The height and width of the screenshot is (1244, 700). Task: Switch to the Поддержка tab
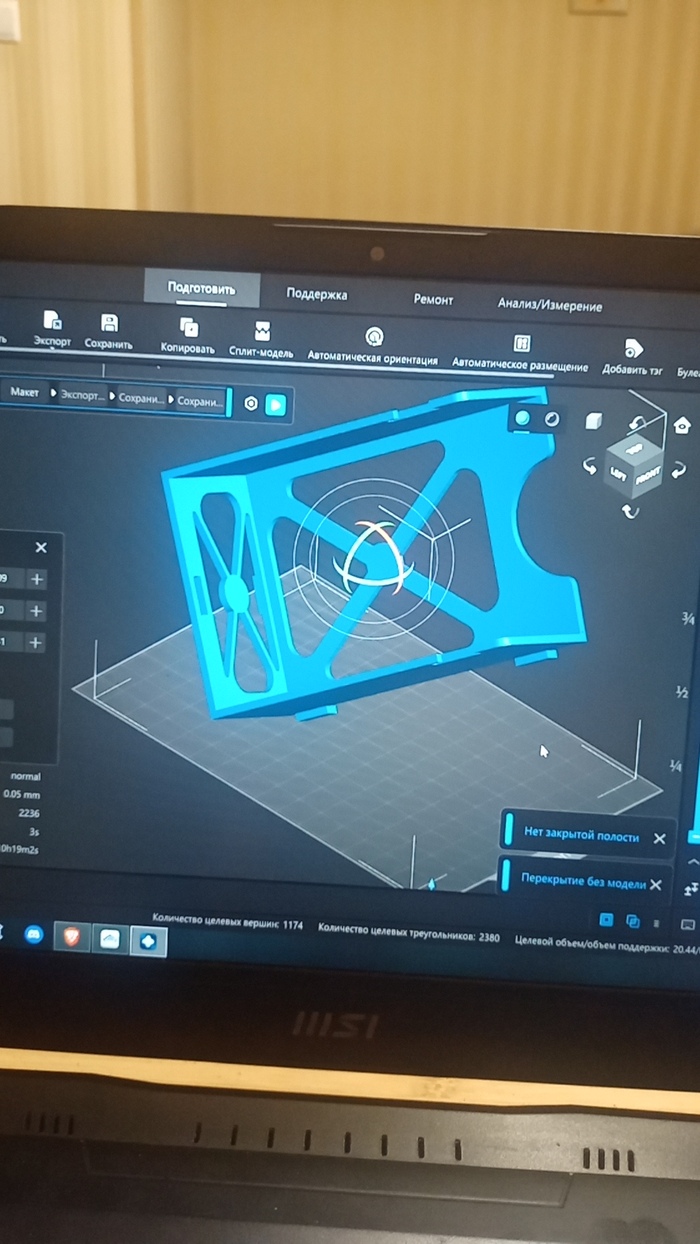pos(316,294)
